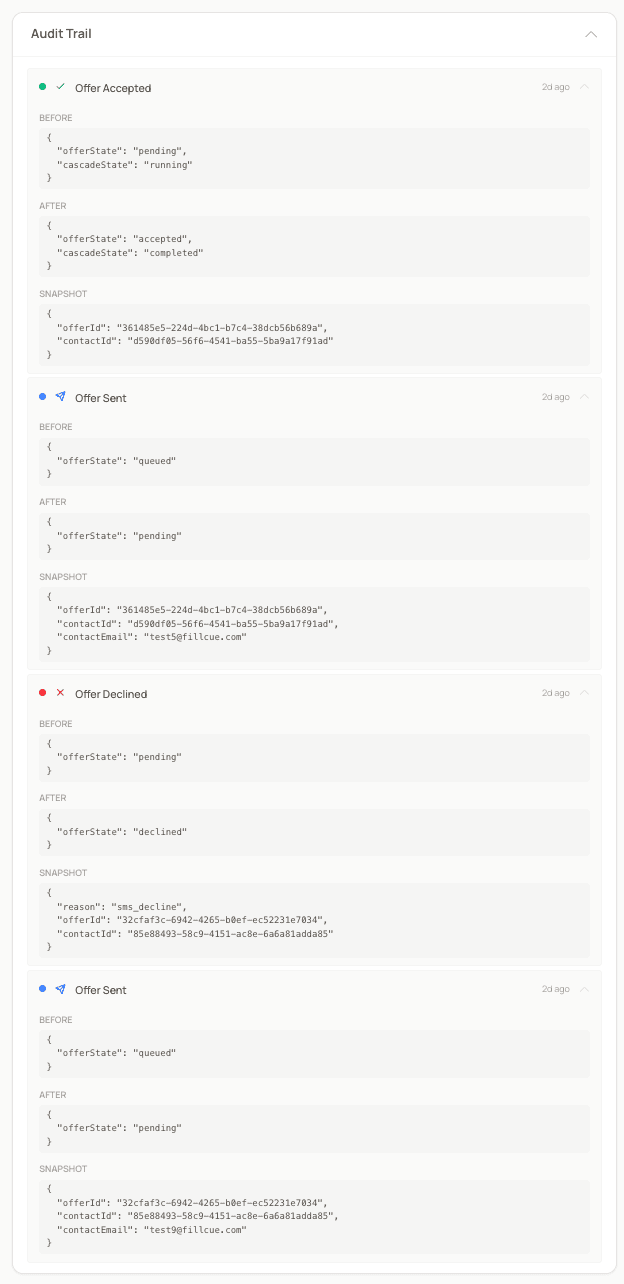Collapse the Audit Trail panel chevron

tap(591, 34)
